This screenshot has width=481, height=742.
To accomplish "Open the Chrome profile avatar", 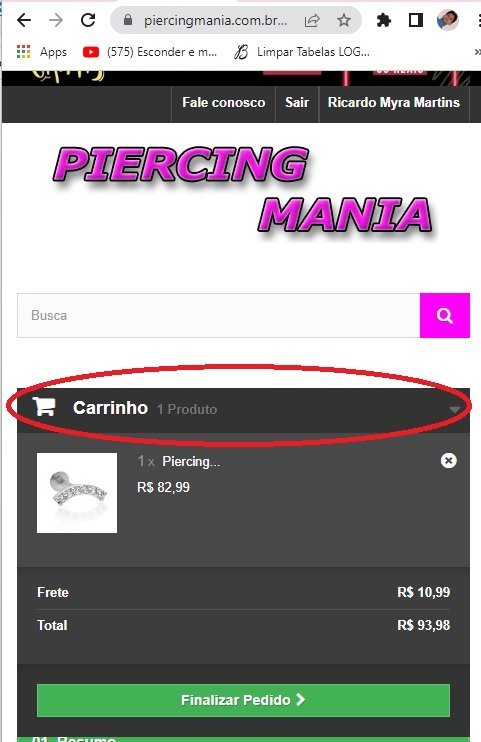I will tap(447, 20).
